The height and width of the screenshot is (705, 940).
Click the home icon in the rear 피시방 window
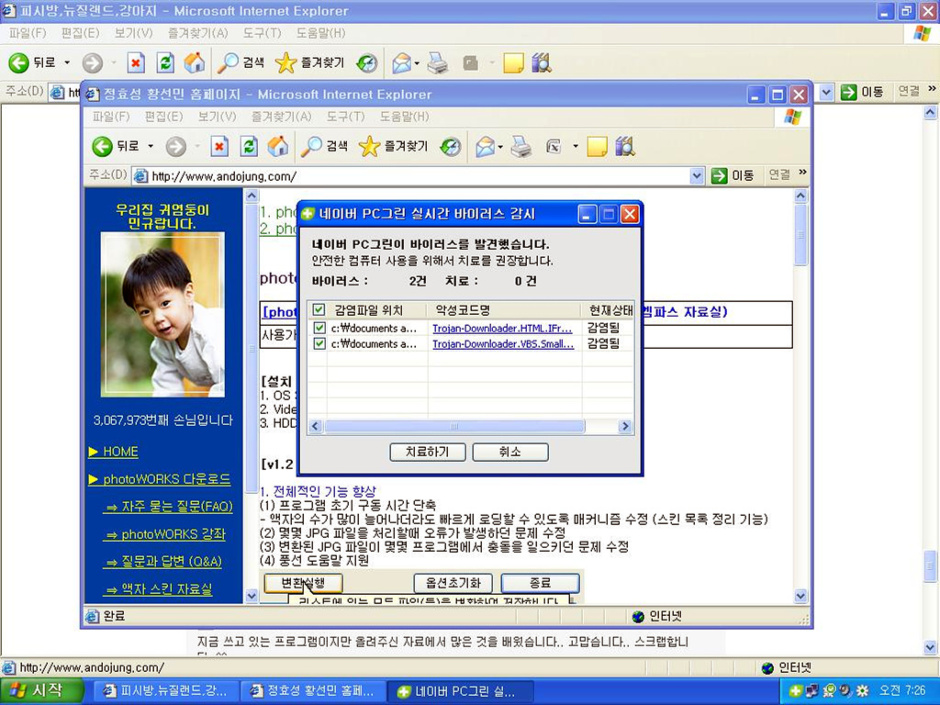194,62
